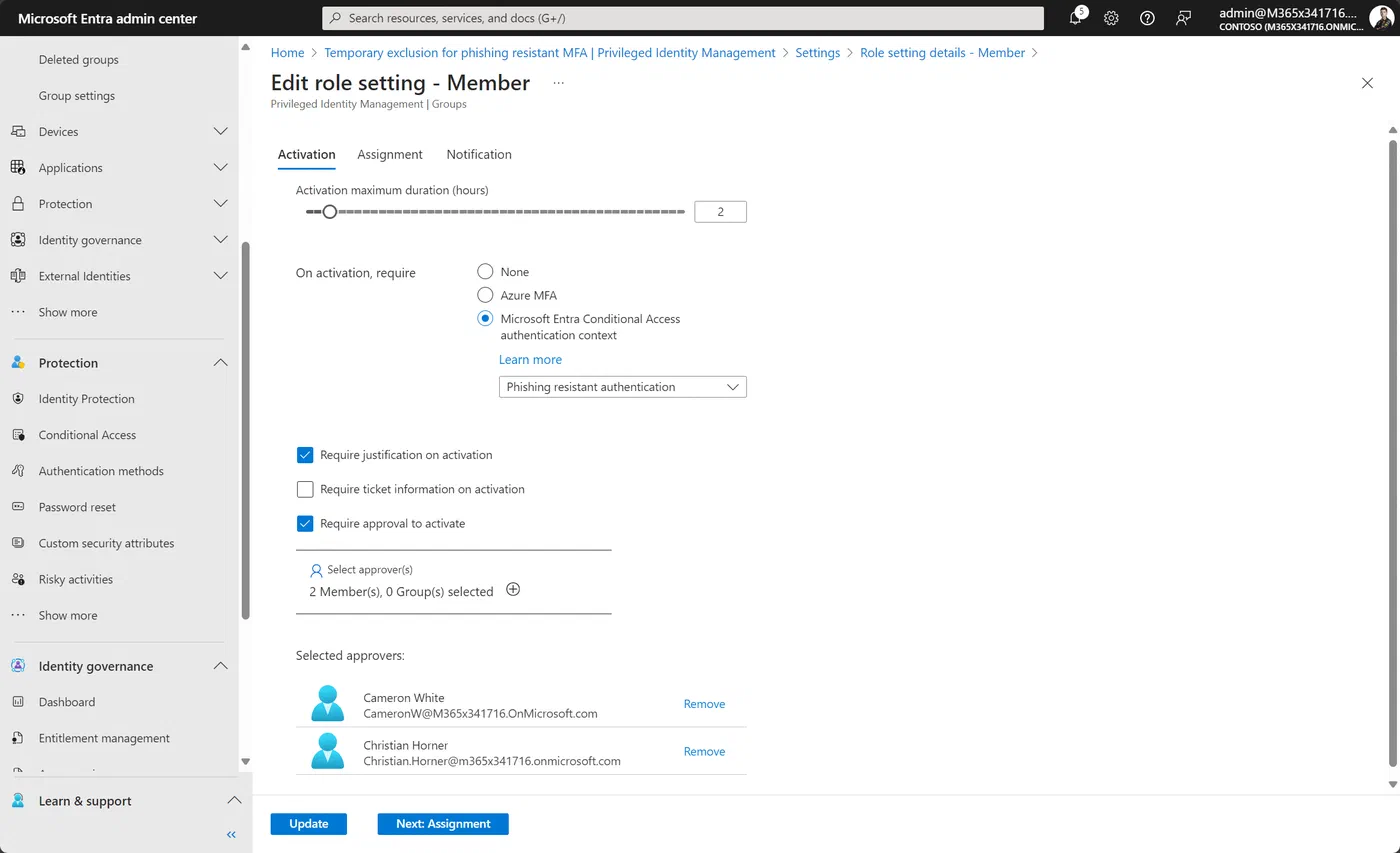Image resolution: width=1400 pixels, height=853 pixels.
Task: Open the help question mark icon
Action: 1147,18
